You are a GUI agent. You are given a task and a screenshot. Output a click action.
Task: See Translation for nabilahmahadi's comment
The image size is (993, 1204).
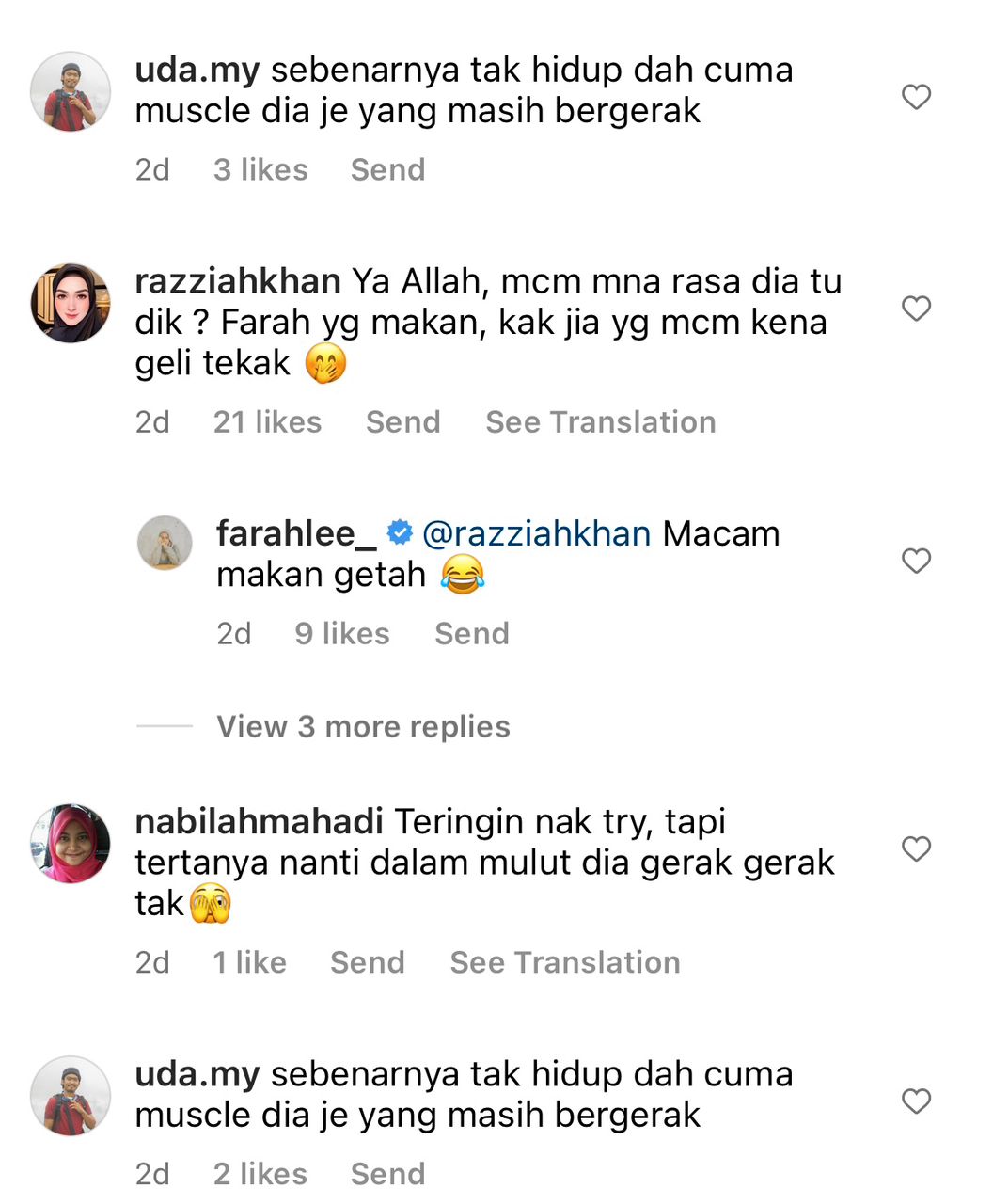click(x=564, y=962)
